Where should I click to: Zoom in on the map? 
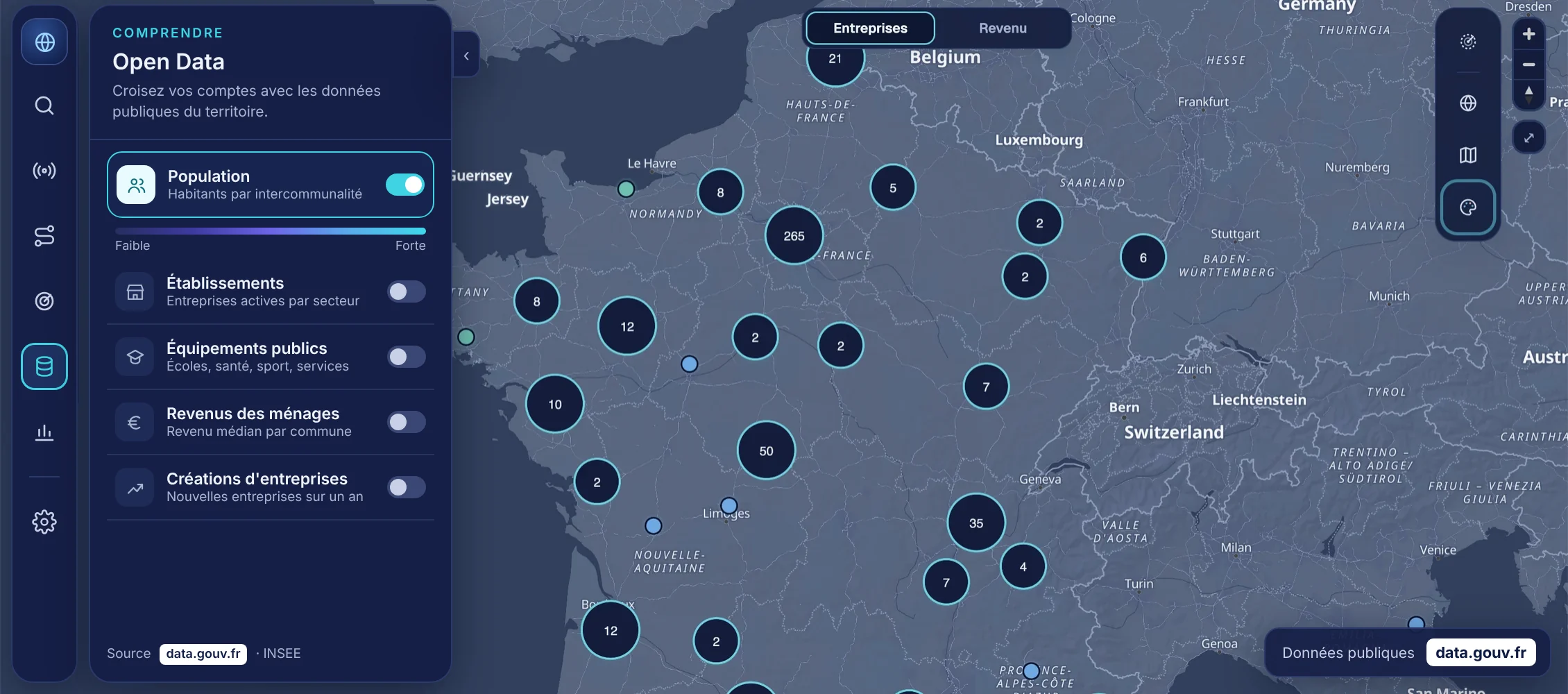pyautogui.click(x=1528, y=34)
